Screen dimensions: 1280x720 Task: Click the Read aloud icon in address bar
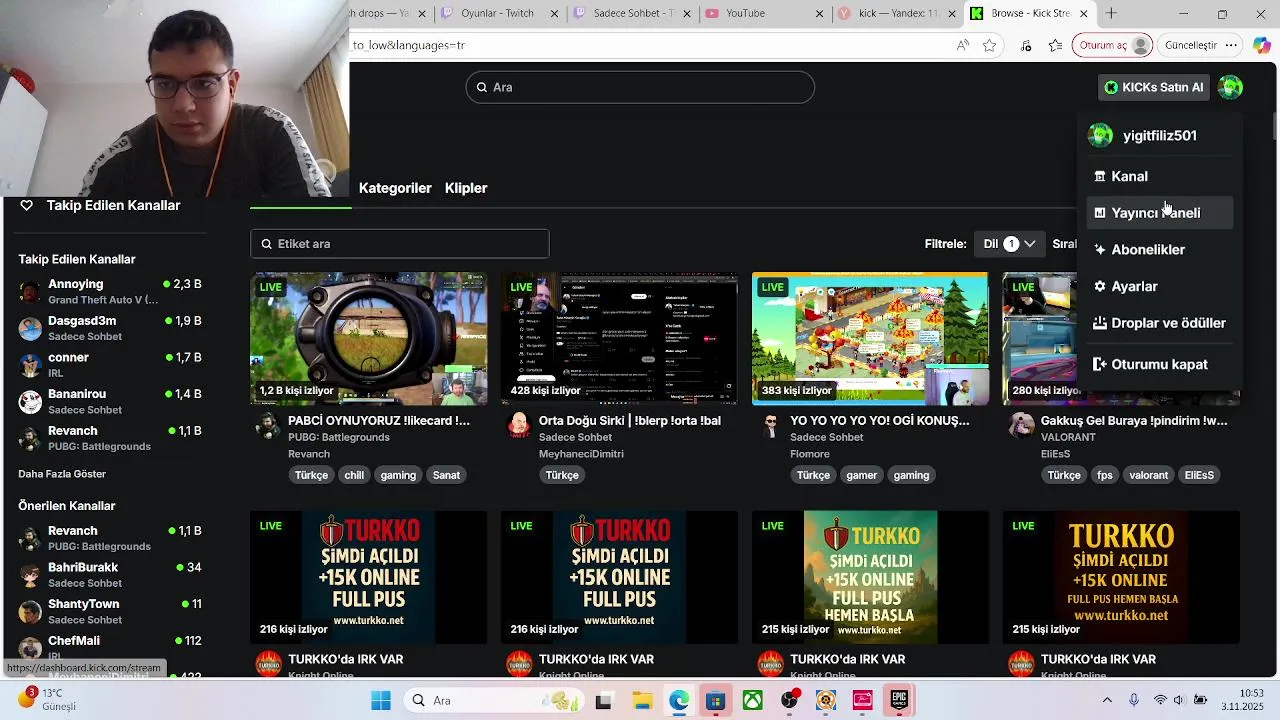[962, 45]
